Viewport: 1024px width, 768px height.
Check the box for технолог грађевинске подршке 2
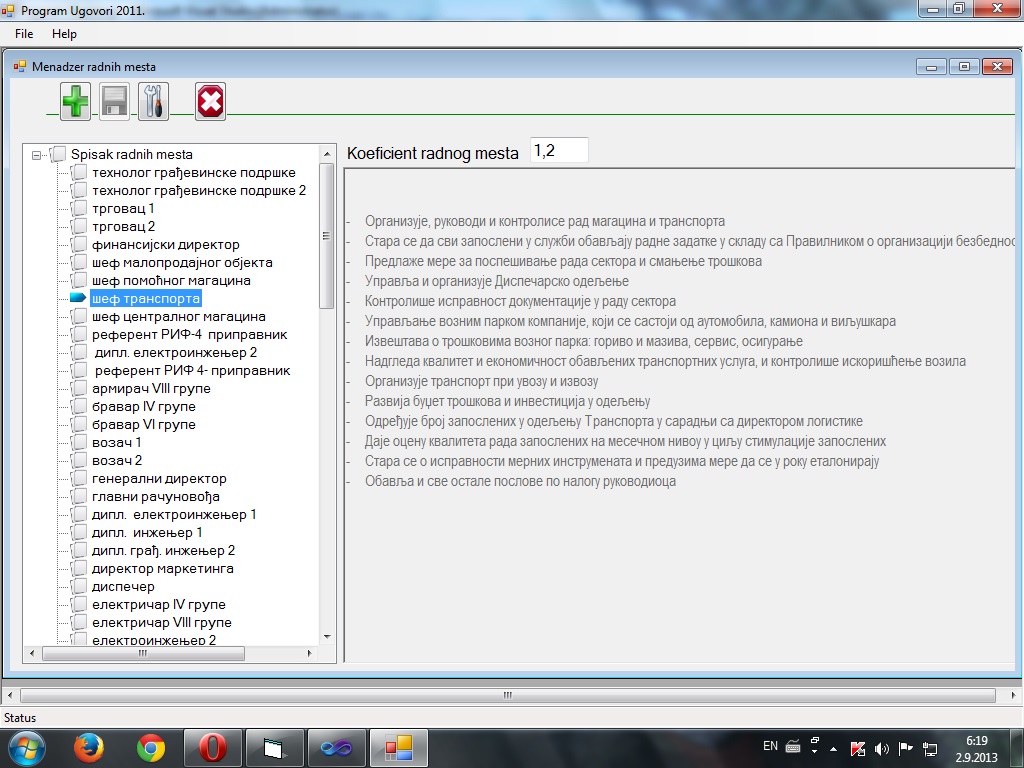click(x=79, y=191)
